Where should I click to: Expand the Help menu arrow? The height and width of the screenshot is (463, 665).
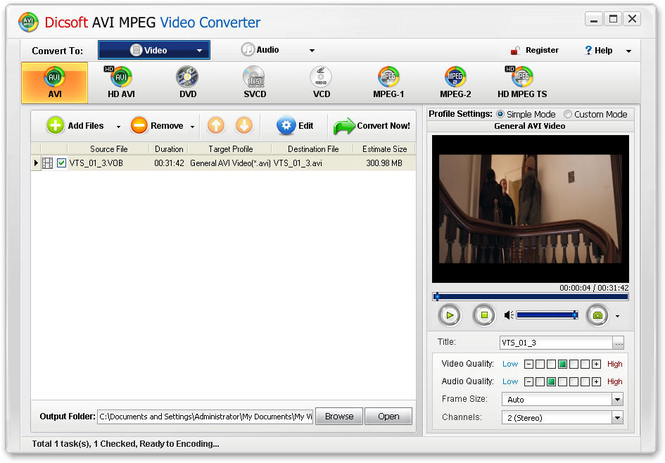pos(629,51)
